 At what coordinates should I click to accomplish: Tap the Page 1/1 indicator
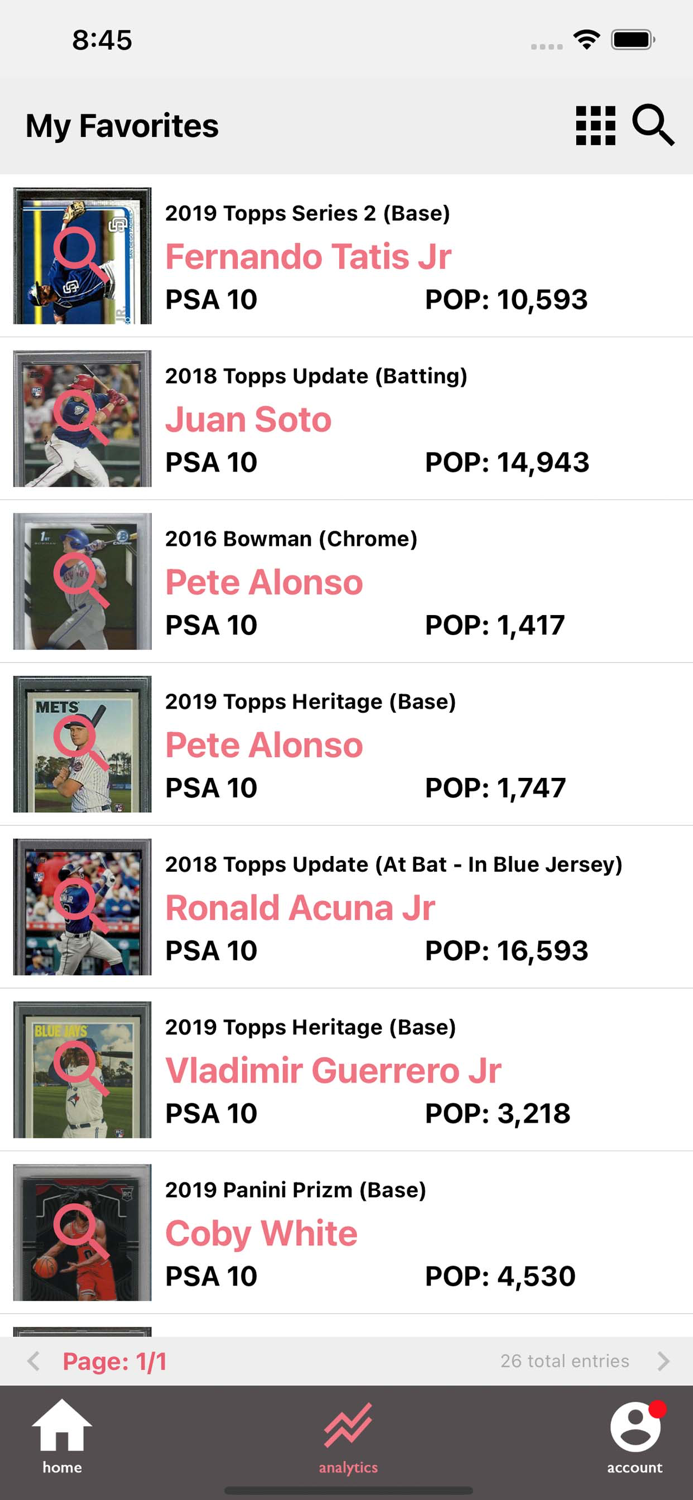pyautogui.click(x=114, y=1361)
